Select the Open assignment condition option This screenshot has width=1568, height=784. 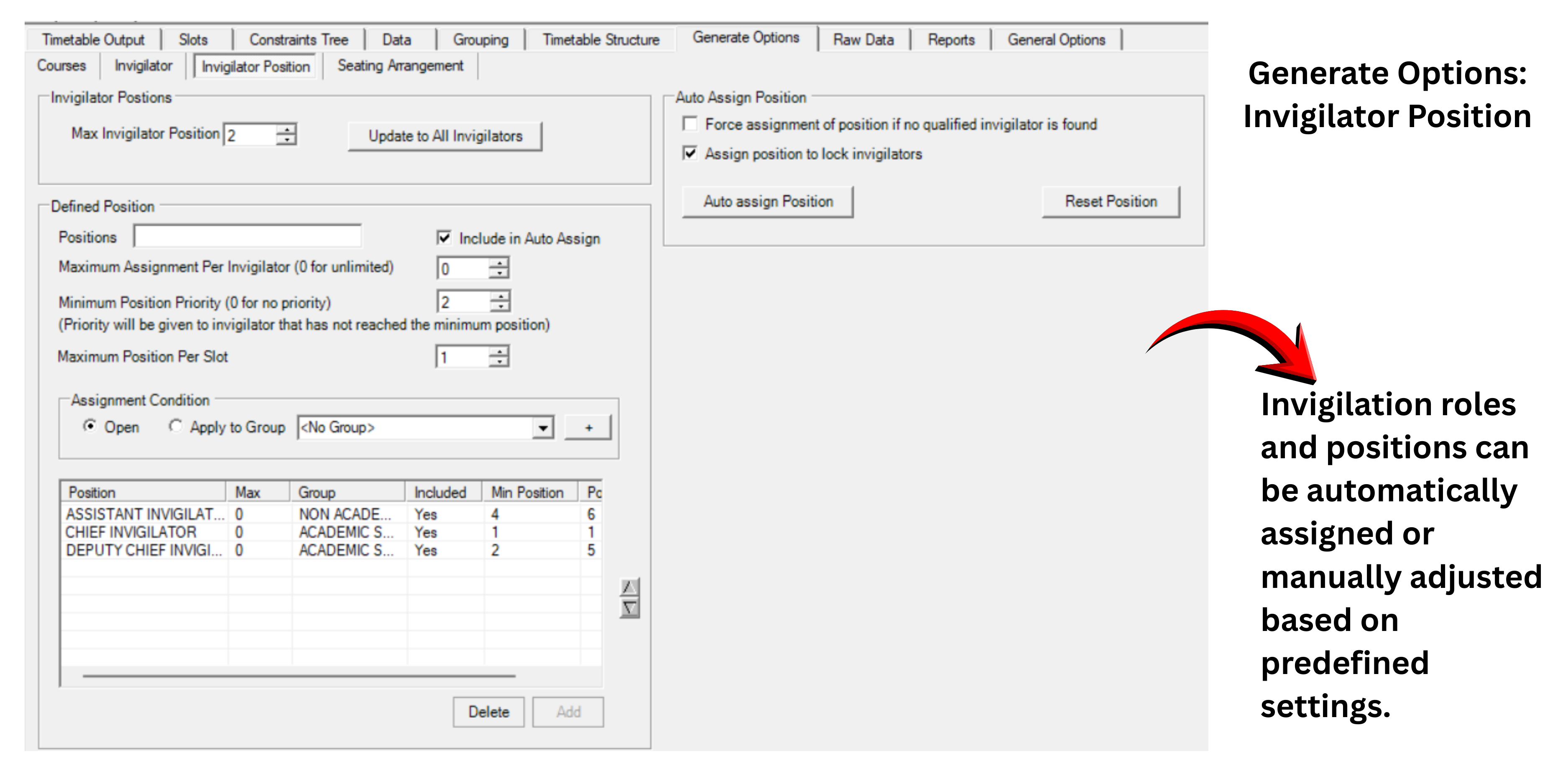(x=91, y=426)
